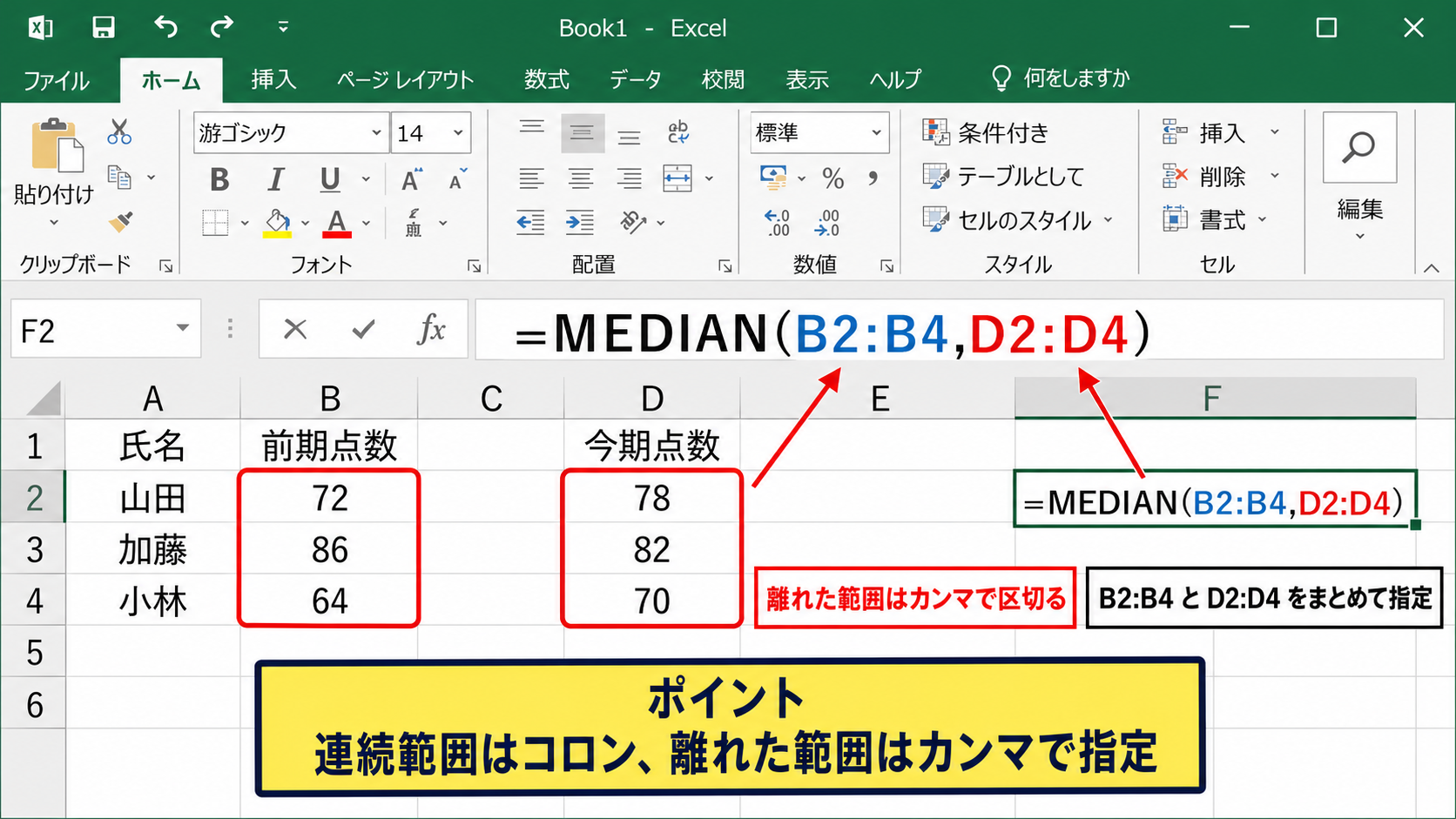The image size is (1456, 819).
Task: Expand the セルのスタイル dropdown
Action: tap(1109, 220)
